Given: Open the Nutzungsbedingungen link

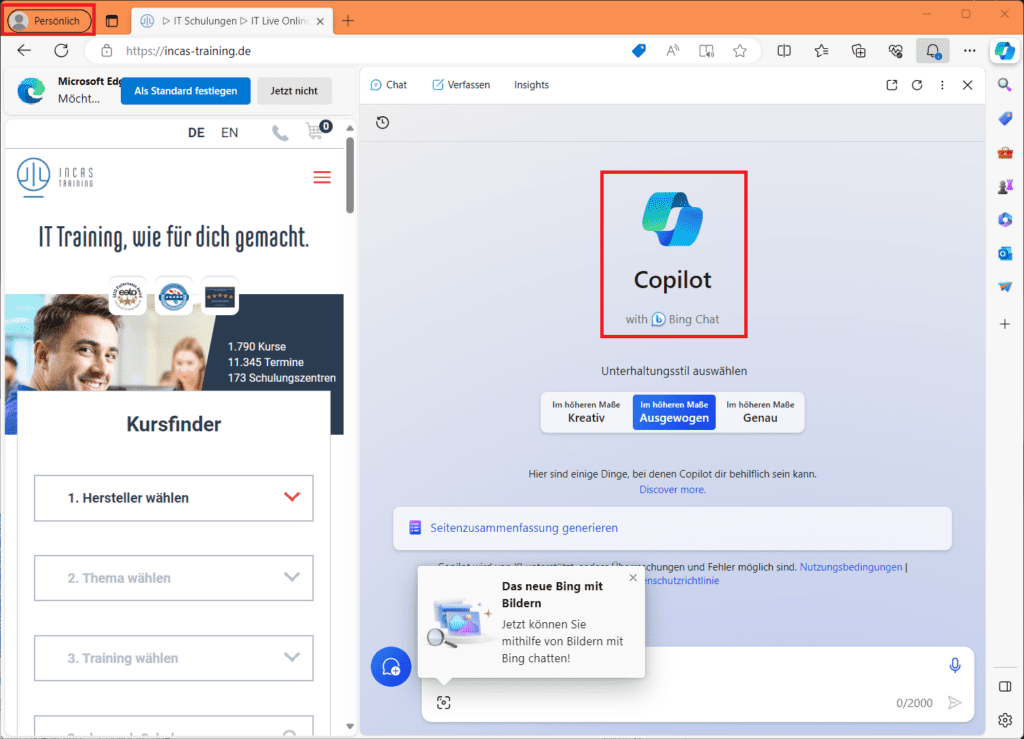Looking at the screenshot, I should (851, 567).
